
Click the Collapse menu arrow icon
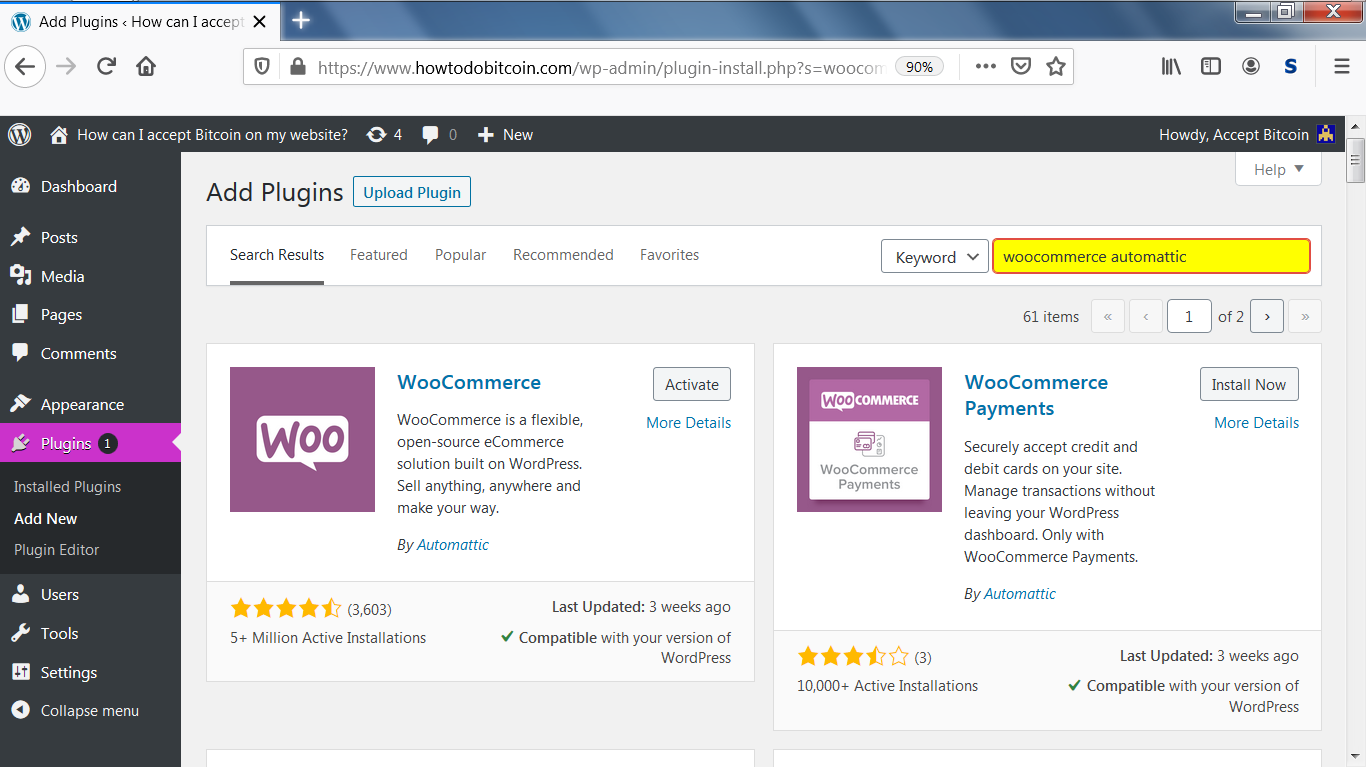20,710
